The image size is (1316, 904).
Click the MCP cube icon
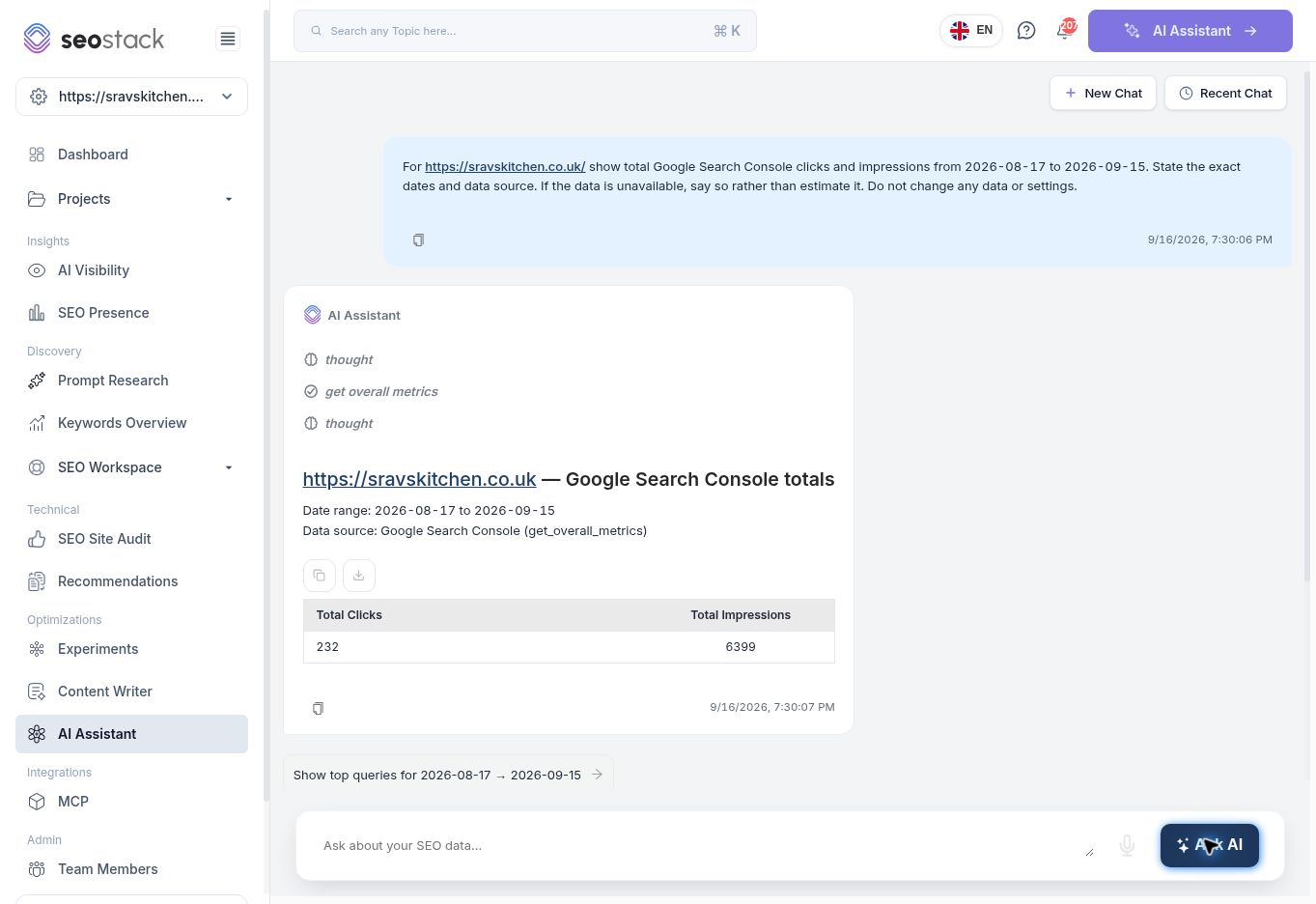tap(37, 802)
